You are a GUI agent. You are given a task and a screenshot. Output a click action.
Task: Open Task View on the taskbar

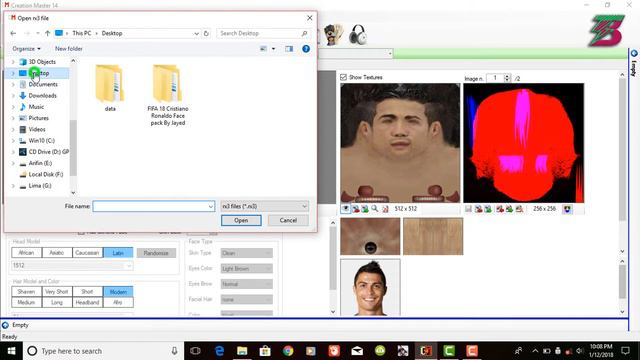pyautogui.click(x=195, y=351)
